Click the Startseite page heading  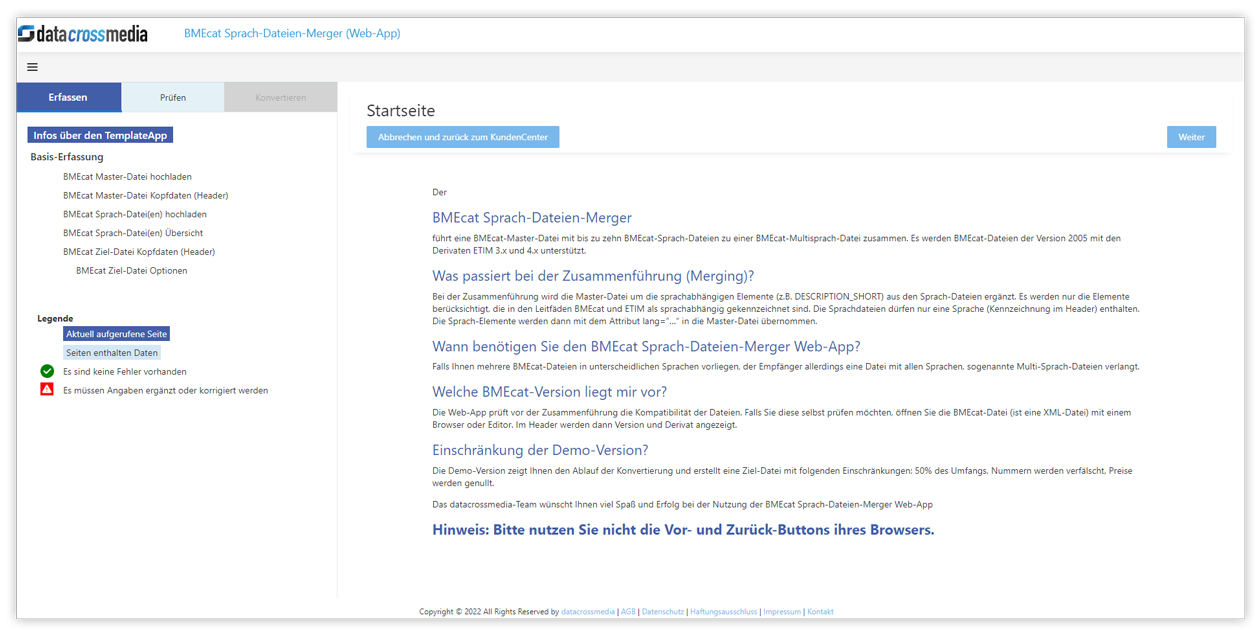tap(401, 111)
